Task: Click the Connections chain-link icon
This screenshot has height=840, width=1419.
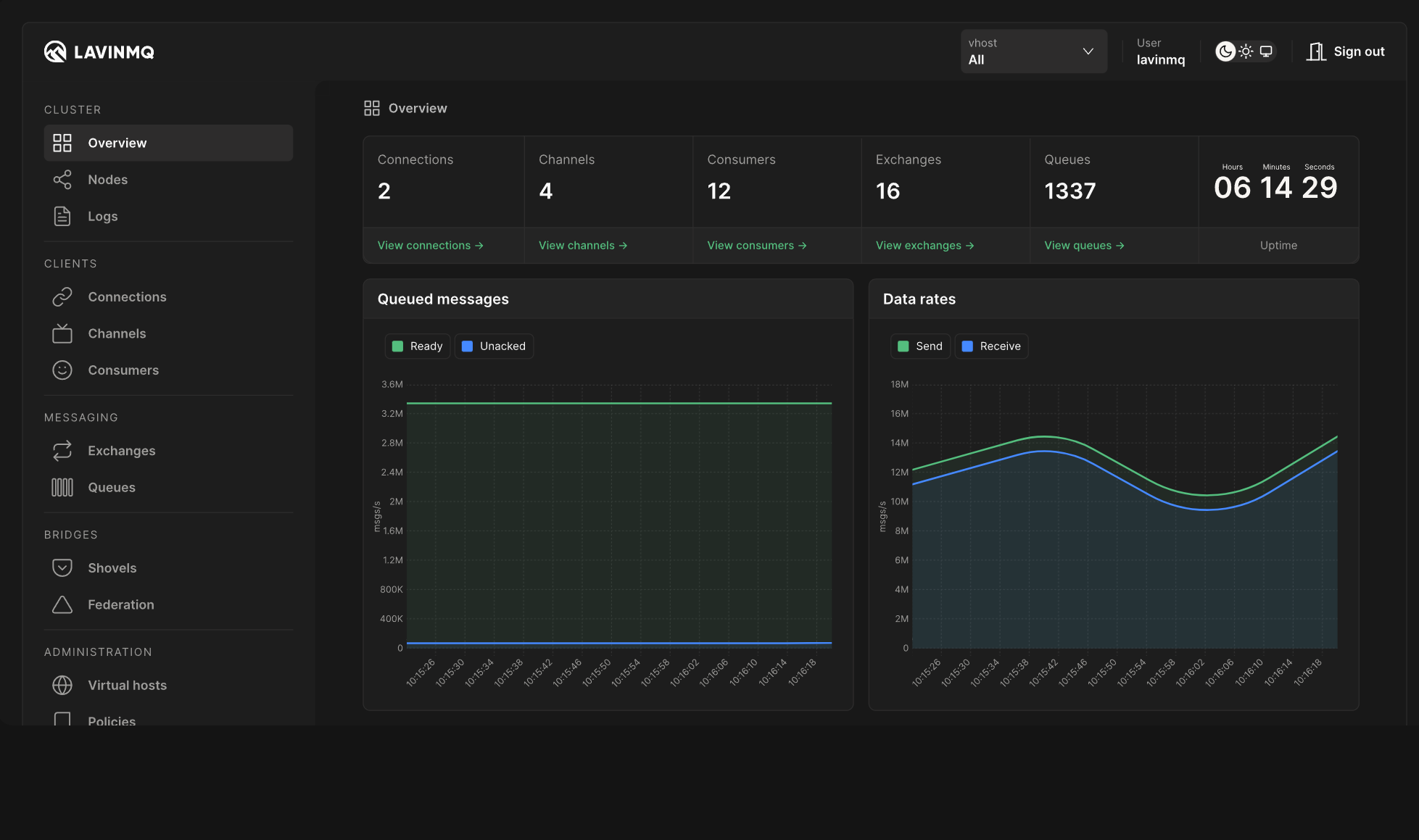Action: [x=62, y=296]
